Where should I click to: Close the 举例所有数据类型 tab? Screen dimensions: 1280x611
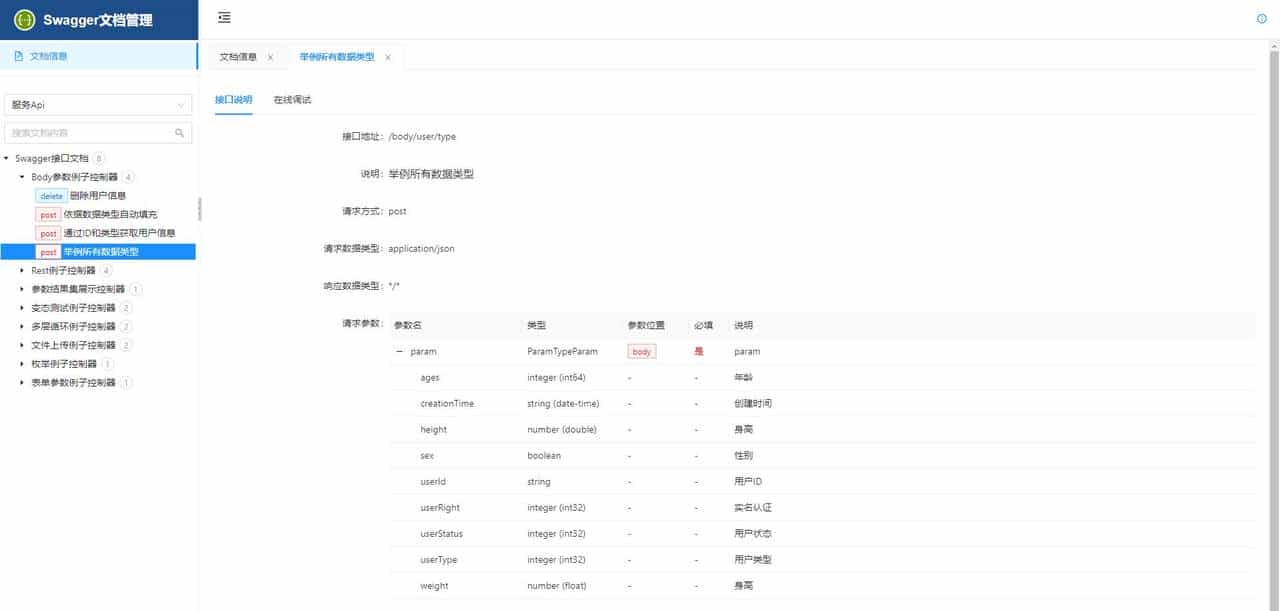click(388, 57)
